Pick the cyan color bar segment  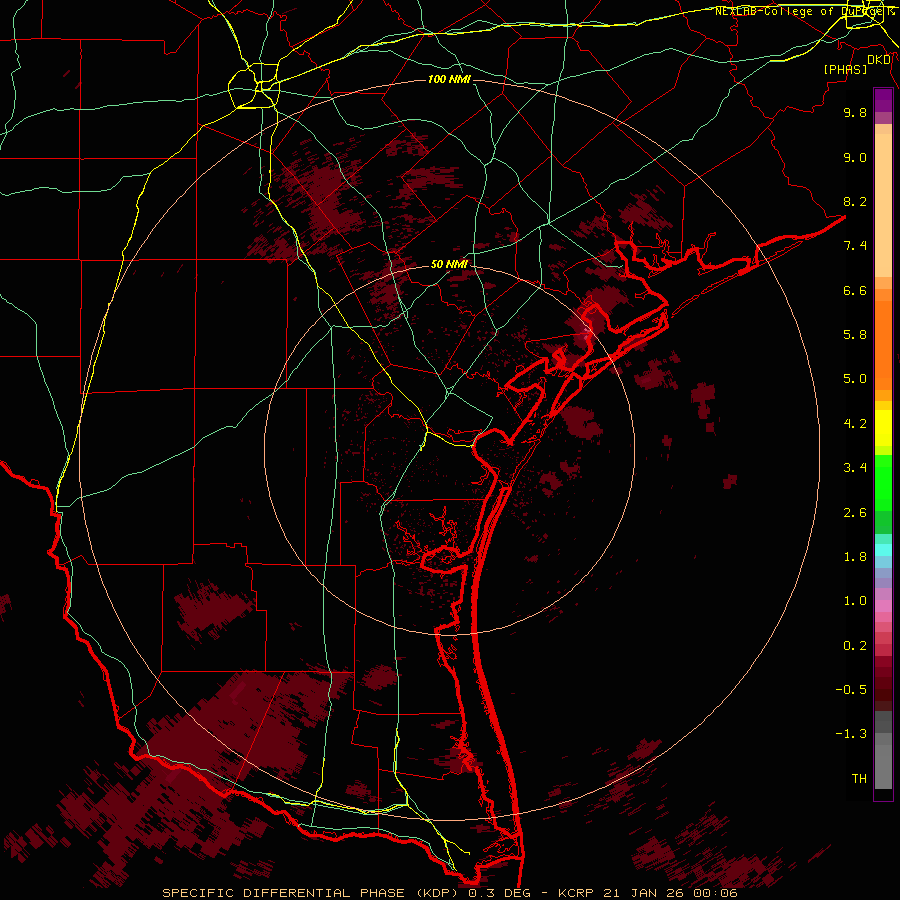pyautogui.click(x=883, y=550)
